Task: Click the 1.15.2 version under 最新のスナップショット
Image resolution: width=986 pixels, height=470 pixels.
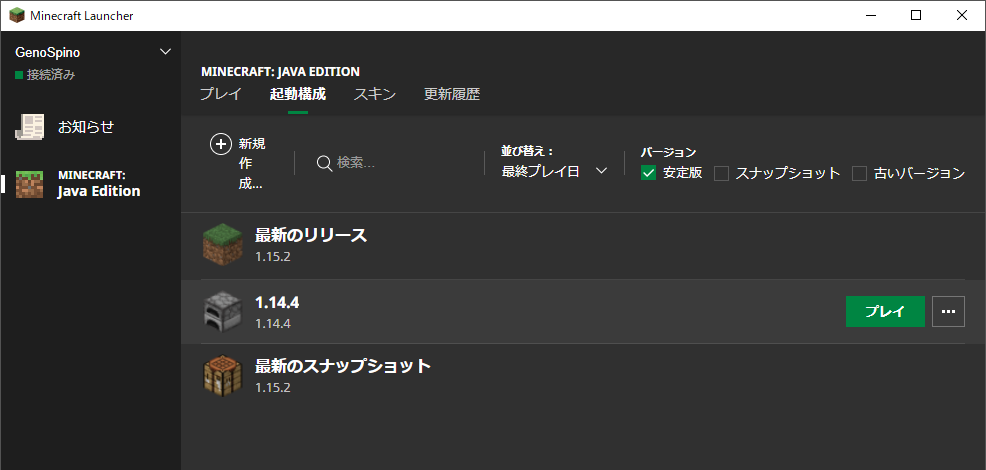Action: (272, 387)
